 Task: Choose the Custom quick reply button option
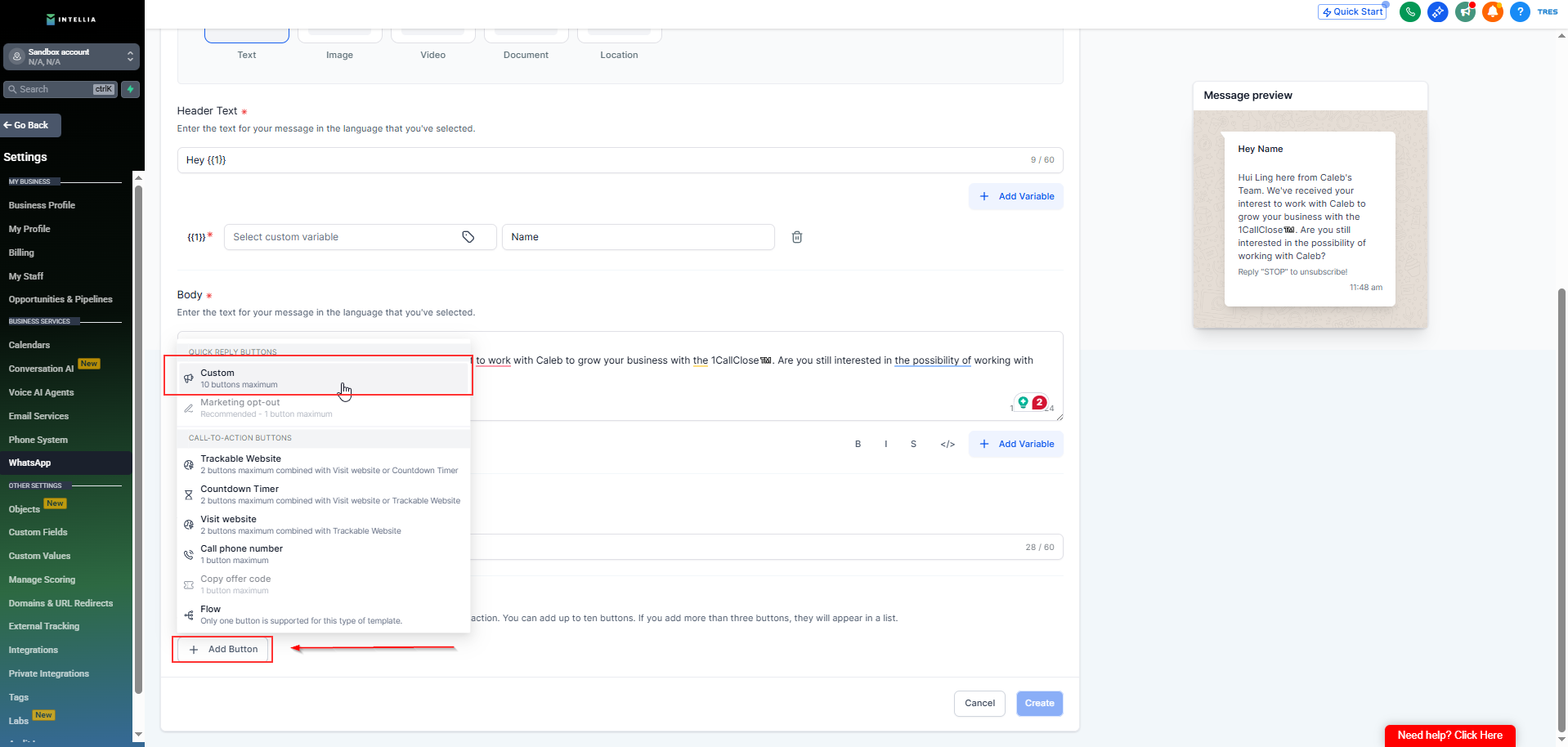[324, 378]
